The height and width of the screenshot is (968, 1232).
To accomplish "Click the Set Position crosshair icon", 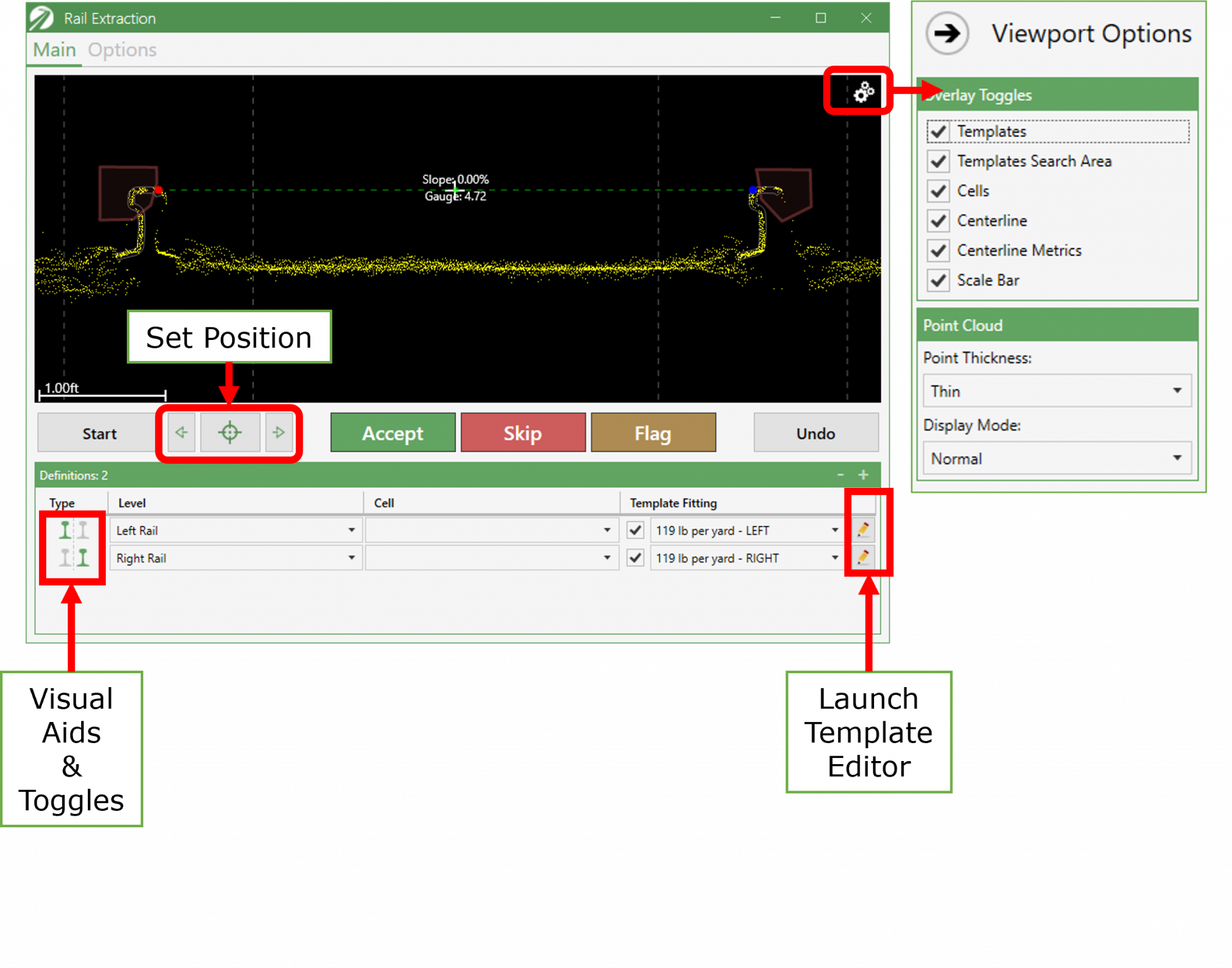I will [230, 432].
